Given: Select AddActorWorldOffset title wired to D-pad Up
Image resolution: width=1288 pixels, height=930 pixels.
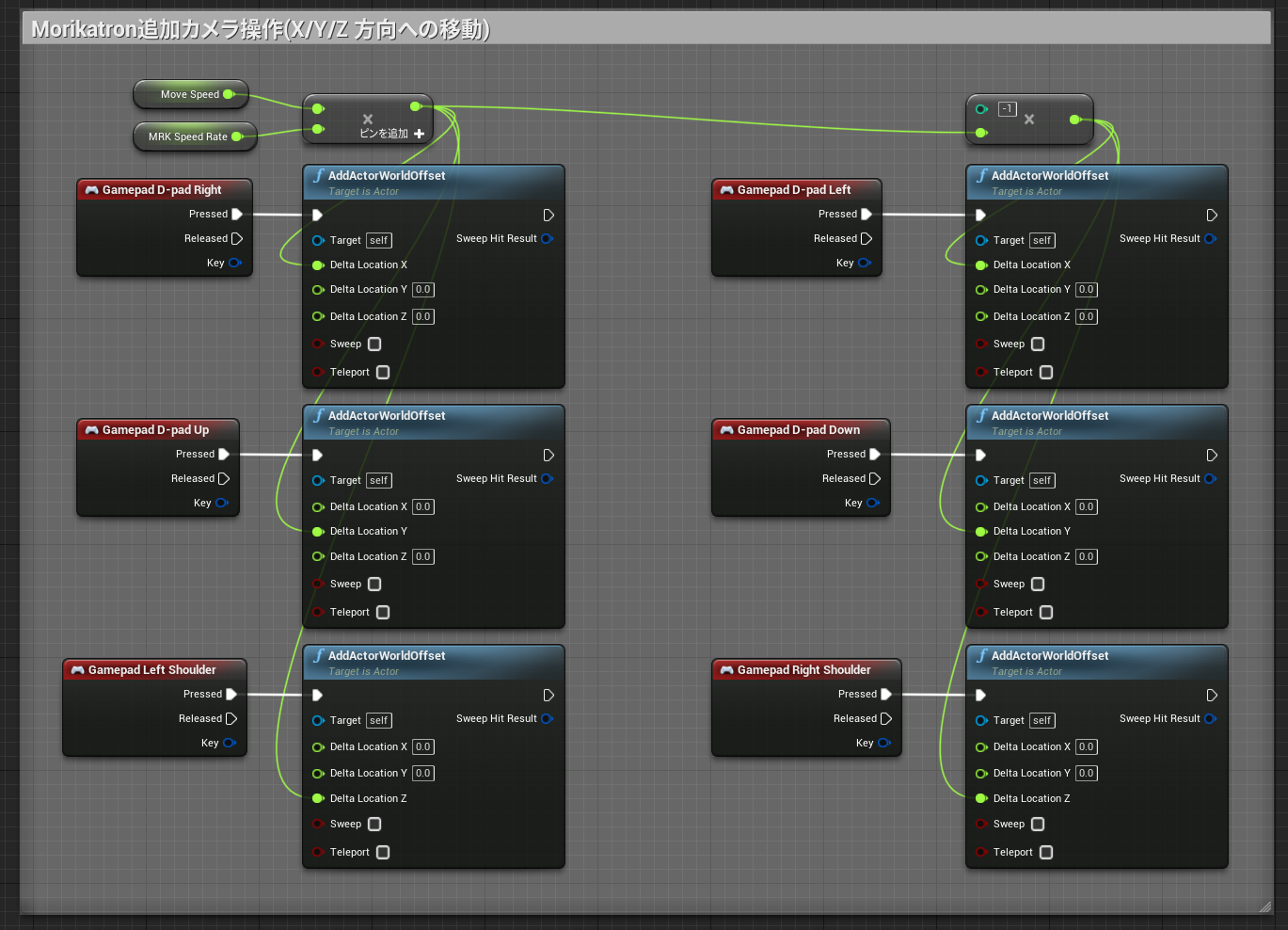Looking at the screenshot, I should point(387,415).
